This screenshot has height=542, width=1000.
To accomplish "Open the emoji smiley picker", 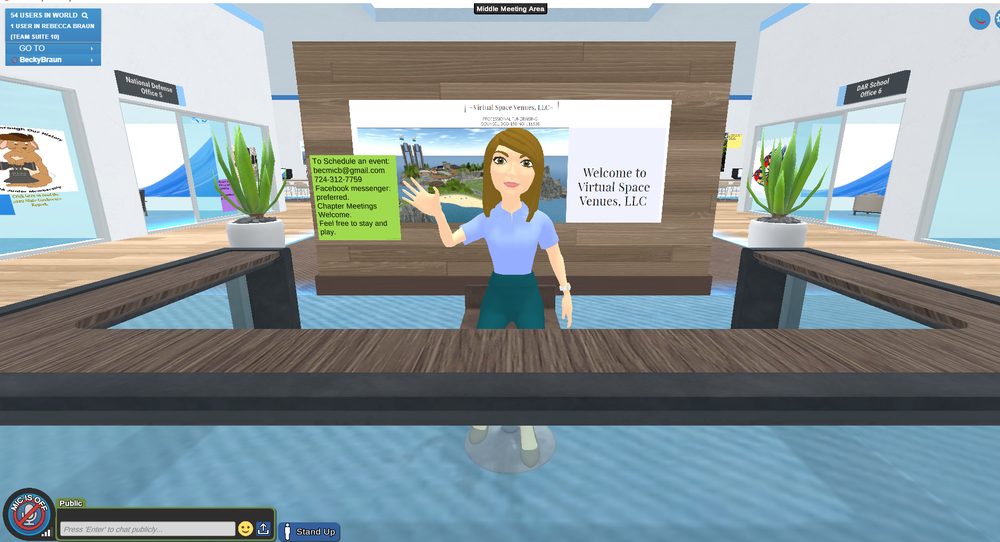I will pos(246,529).
